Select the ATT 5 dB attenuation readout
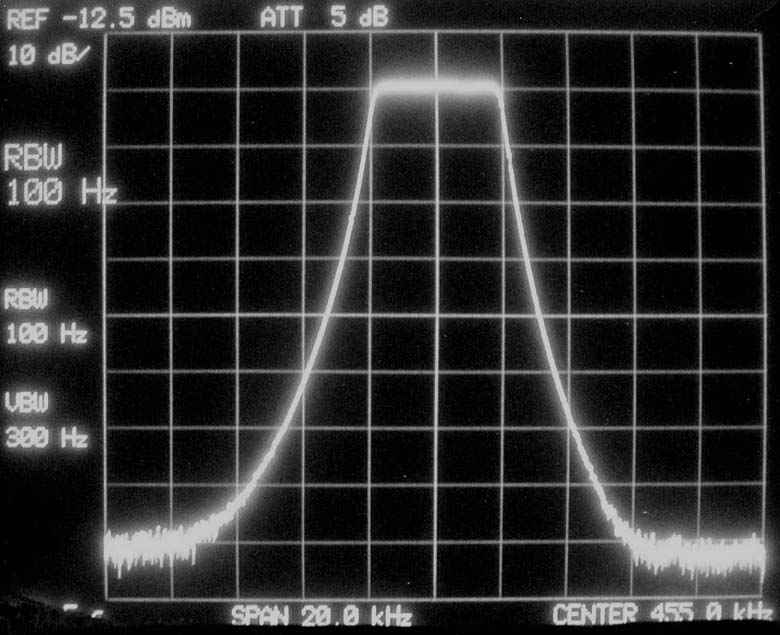 pos(324,17)
